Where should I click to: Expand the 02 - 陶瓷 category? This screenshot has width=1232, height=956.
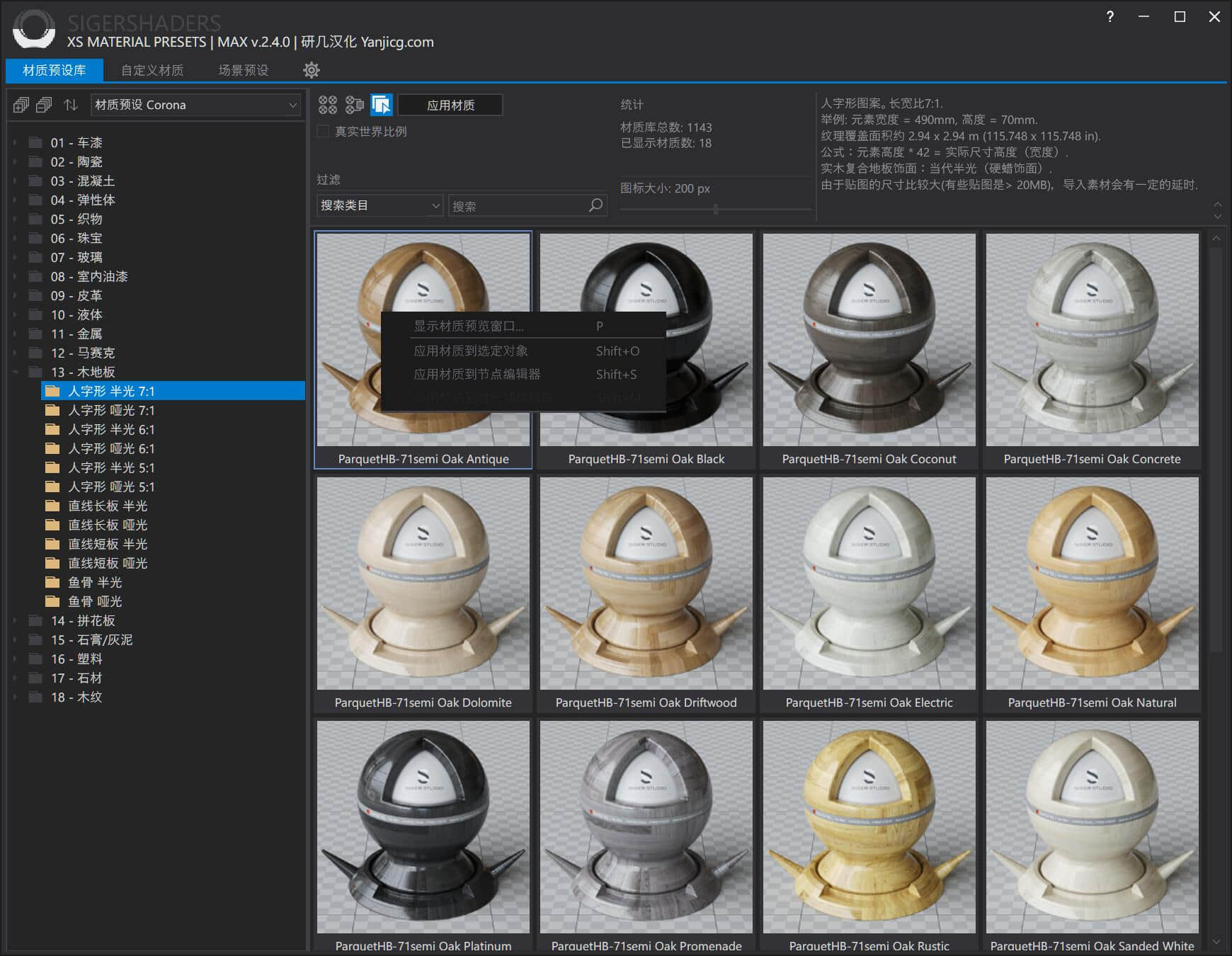(x=16, y=161)
